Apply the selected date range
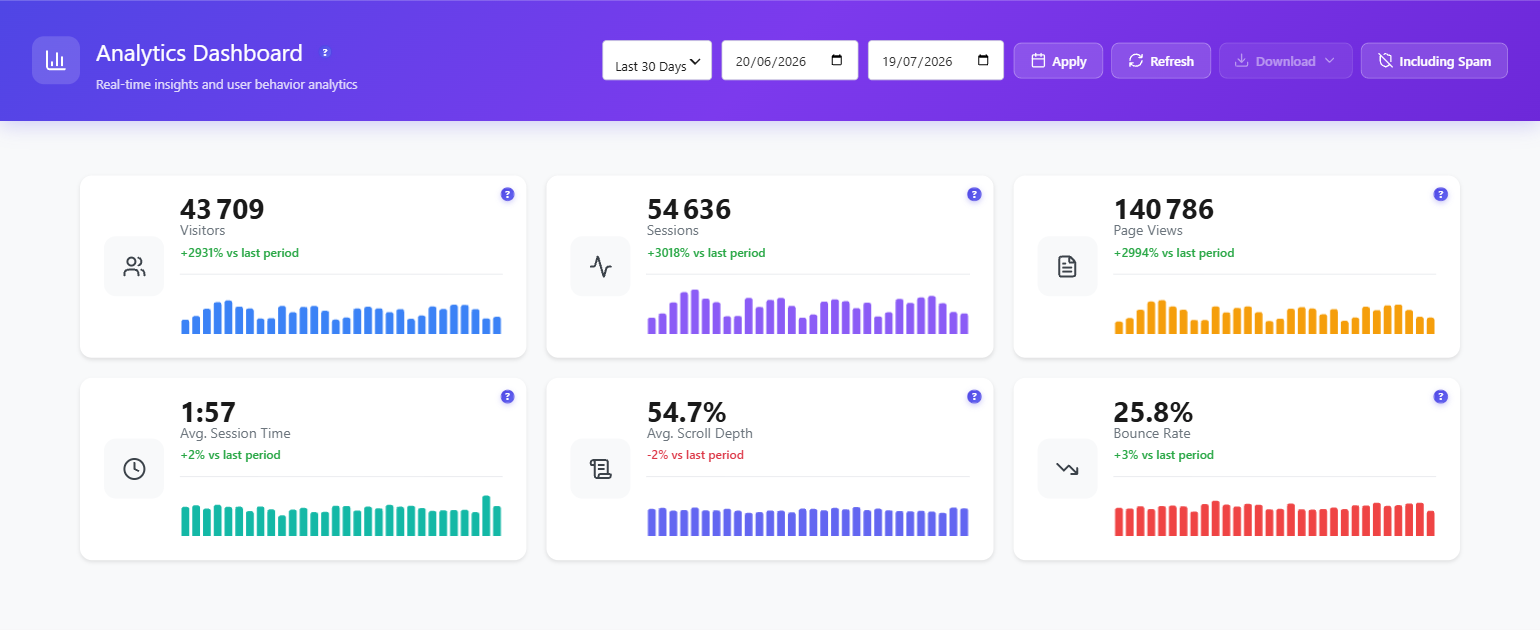1540x630 pixels. click(1058, 60)
